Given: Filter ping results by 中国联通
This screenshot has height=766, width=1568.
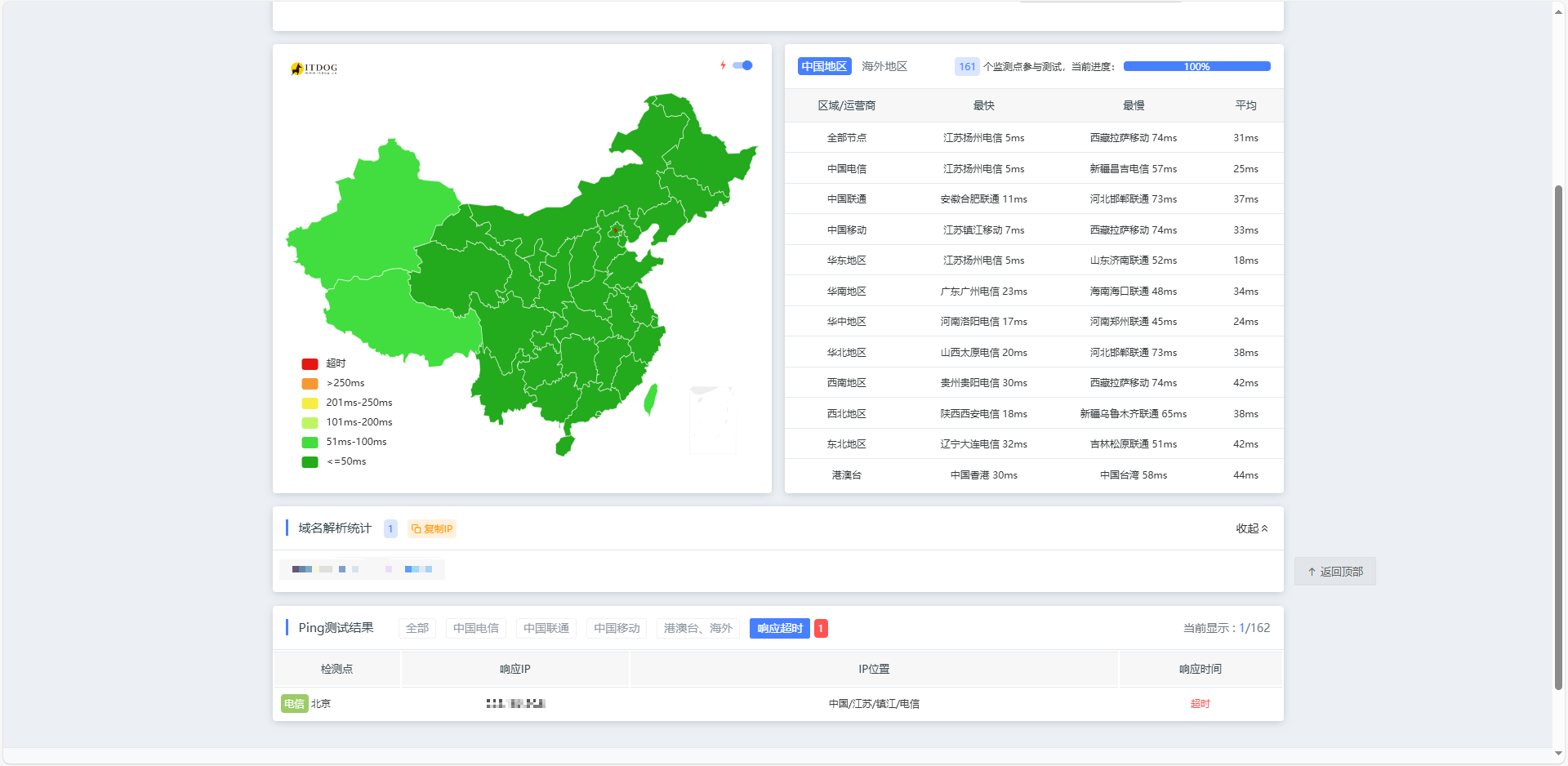Looking at the screenshot, I should click(x=546, y=628).
